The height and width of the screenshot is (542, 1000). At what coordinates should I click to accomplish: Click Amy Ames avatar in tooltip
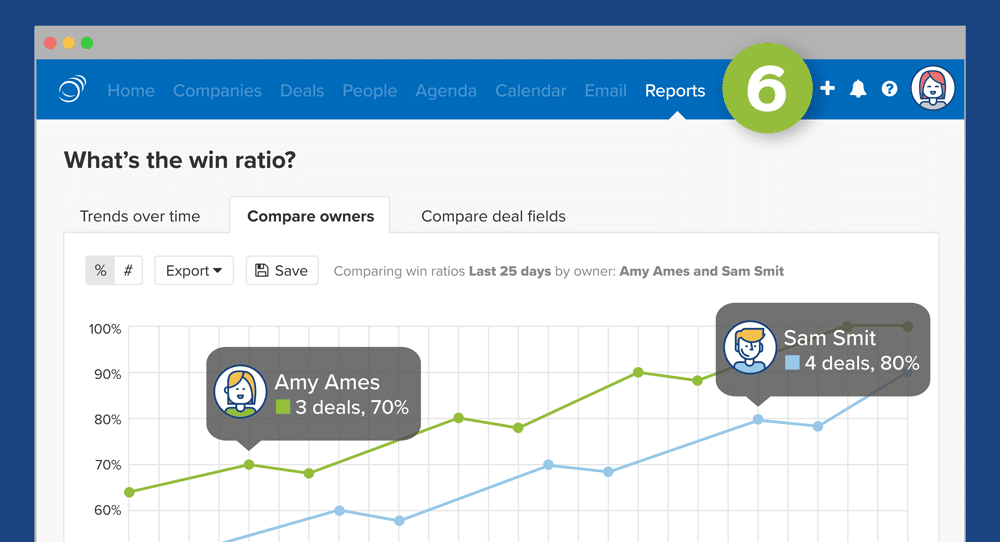coord(240,392)
